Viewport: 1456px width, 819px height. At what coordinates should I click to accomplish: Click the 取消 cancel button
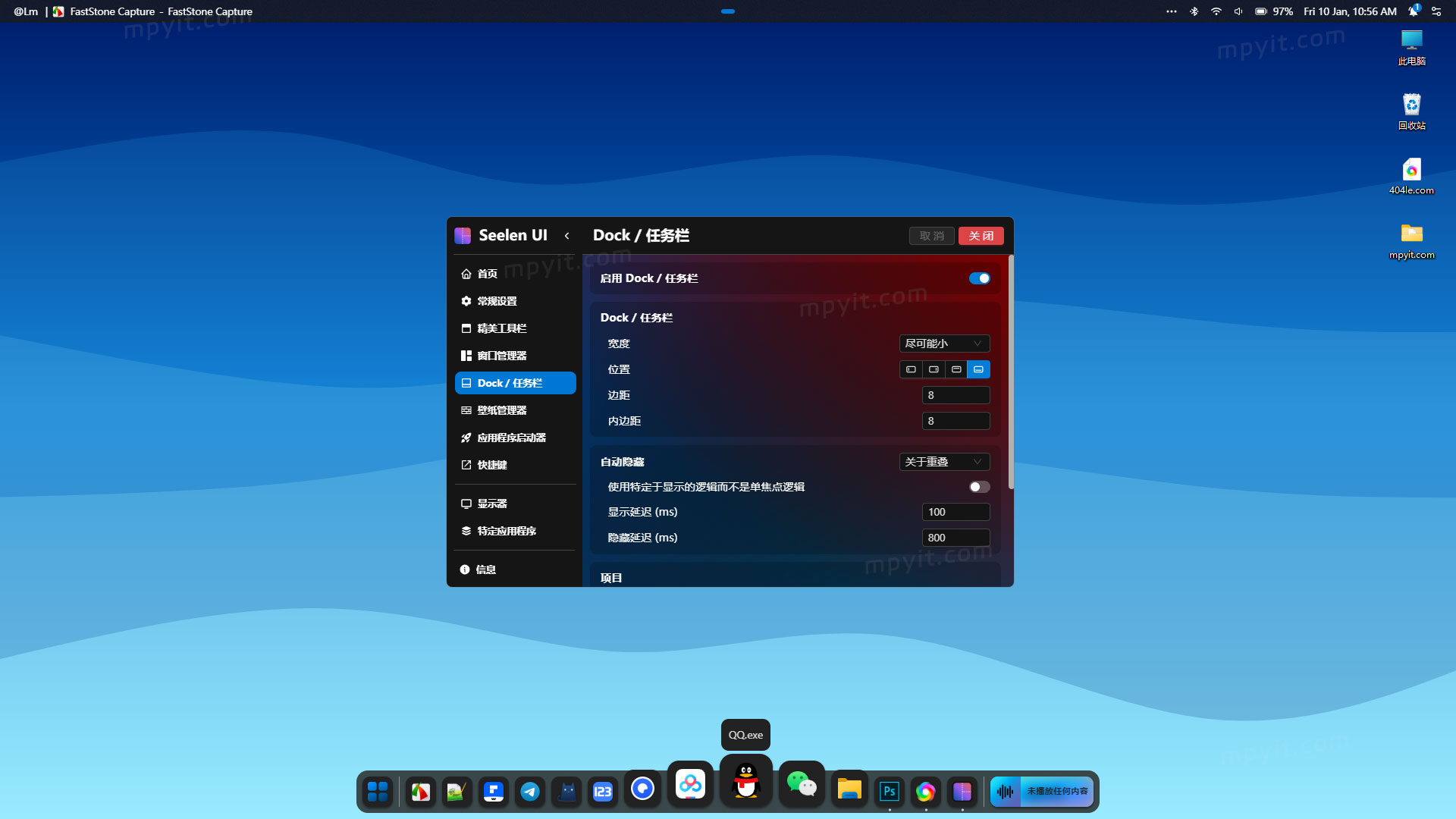[x=931, y=236]
